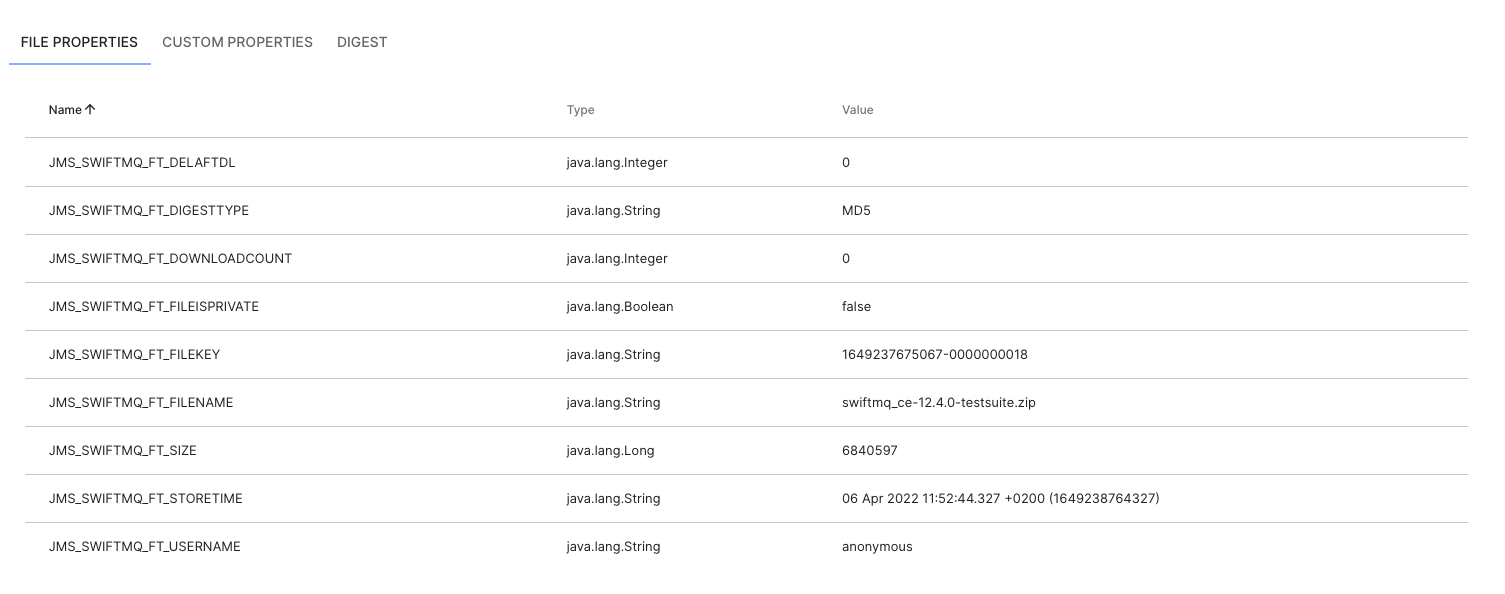This screenshot has height=594, width=1505.
Task: Click the Value column header
Action: click(x=857, y=110)
